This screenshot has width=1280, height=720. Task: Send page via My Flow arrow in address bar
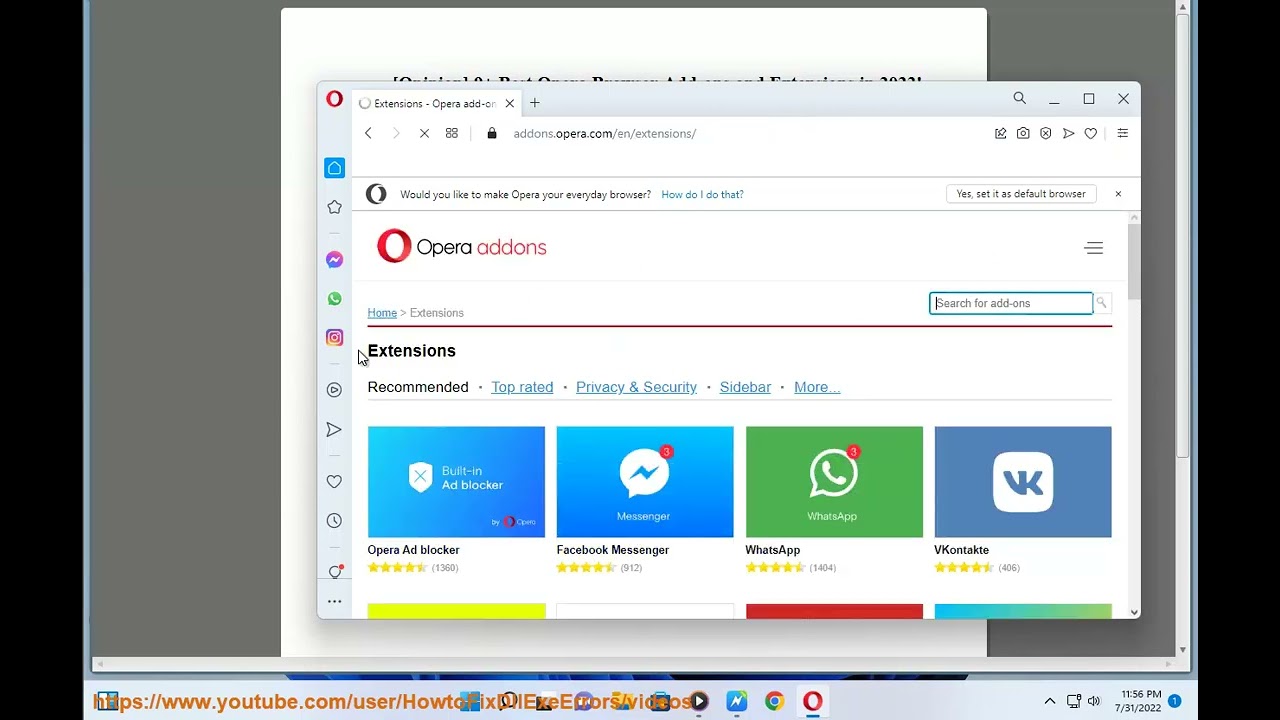point(1069,133)
